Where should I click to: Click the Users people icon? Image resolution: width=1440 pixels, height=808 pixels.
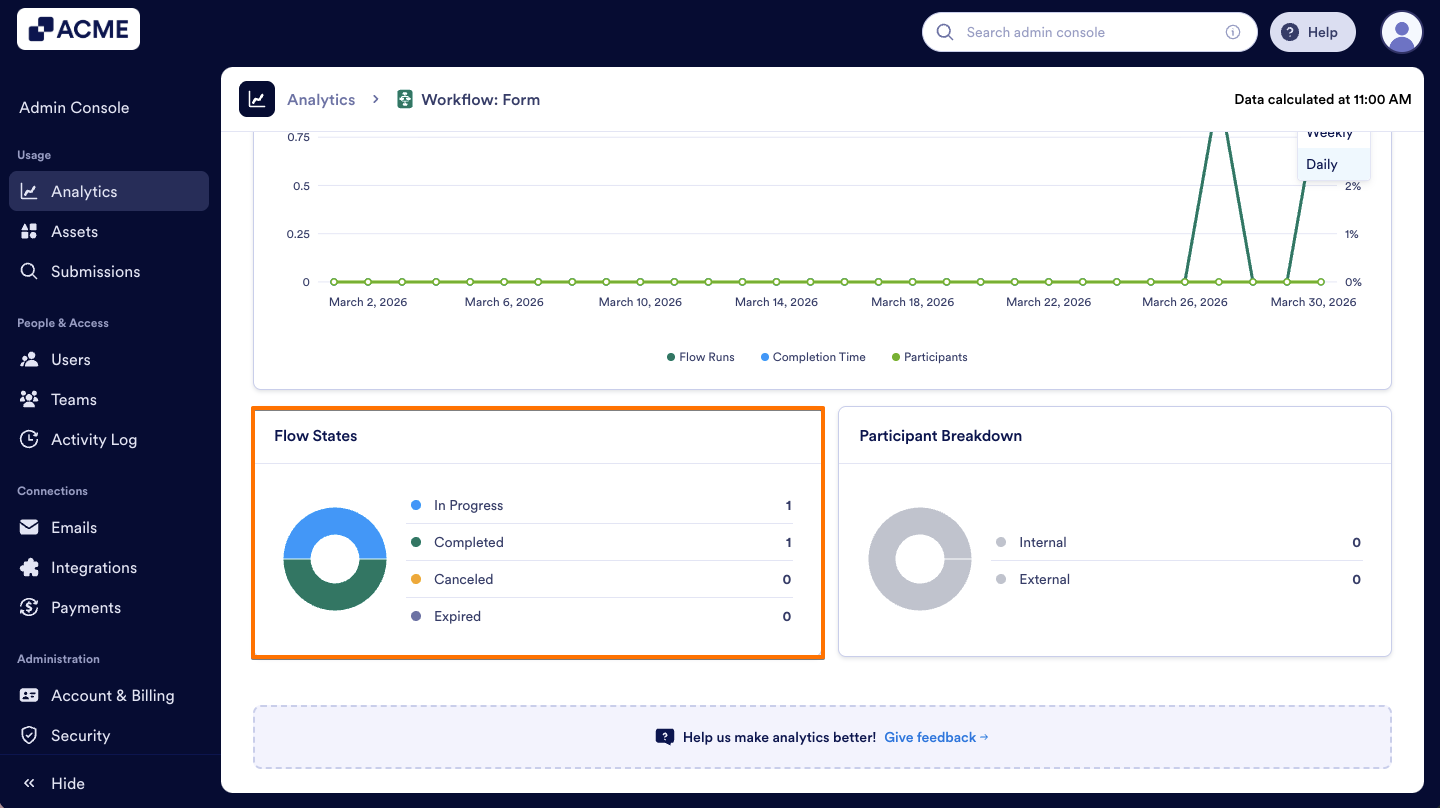(x=31, y=359)
